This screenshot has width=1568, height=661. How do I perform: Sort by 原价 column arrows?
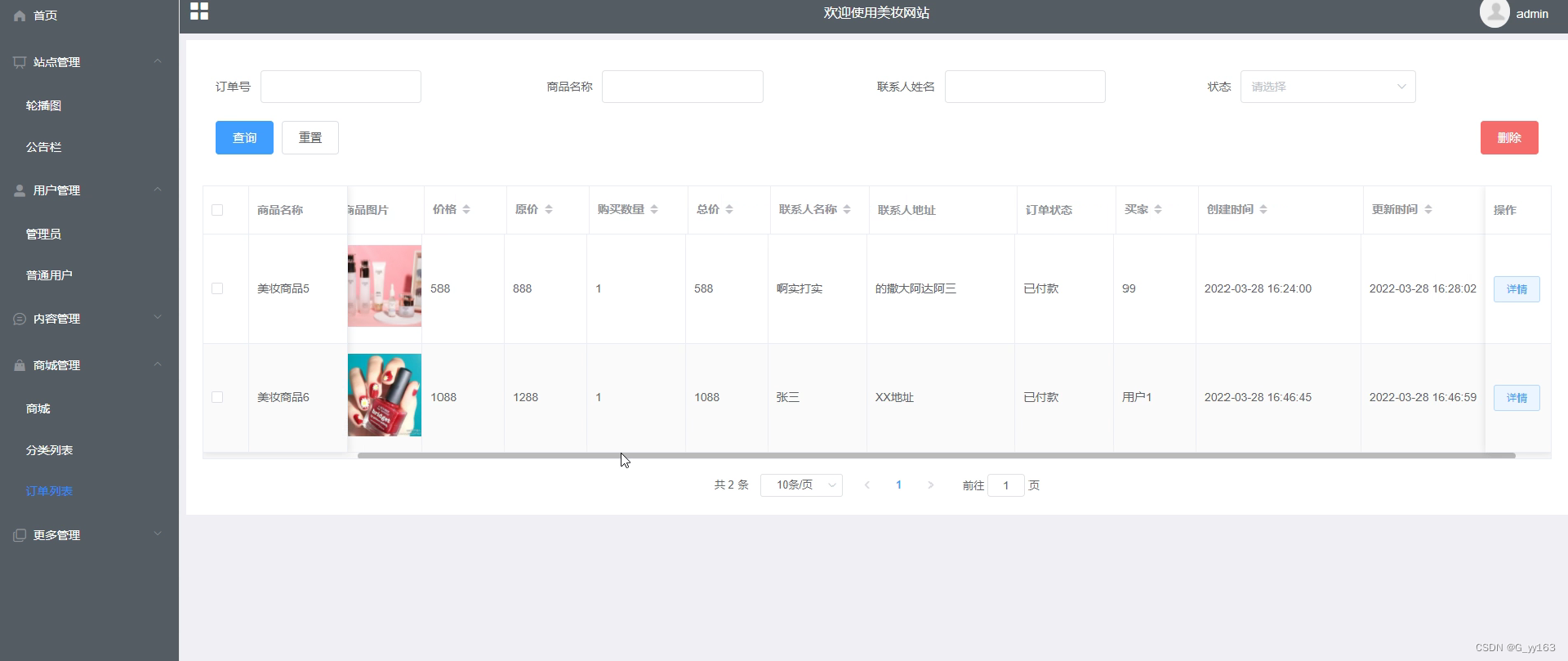click(549, 210)
